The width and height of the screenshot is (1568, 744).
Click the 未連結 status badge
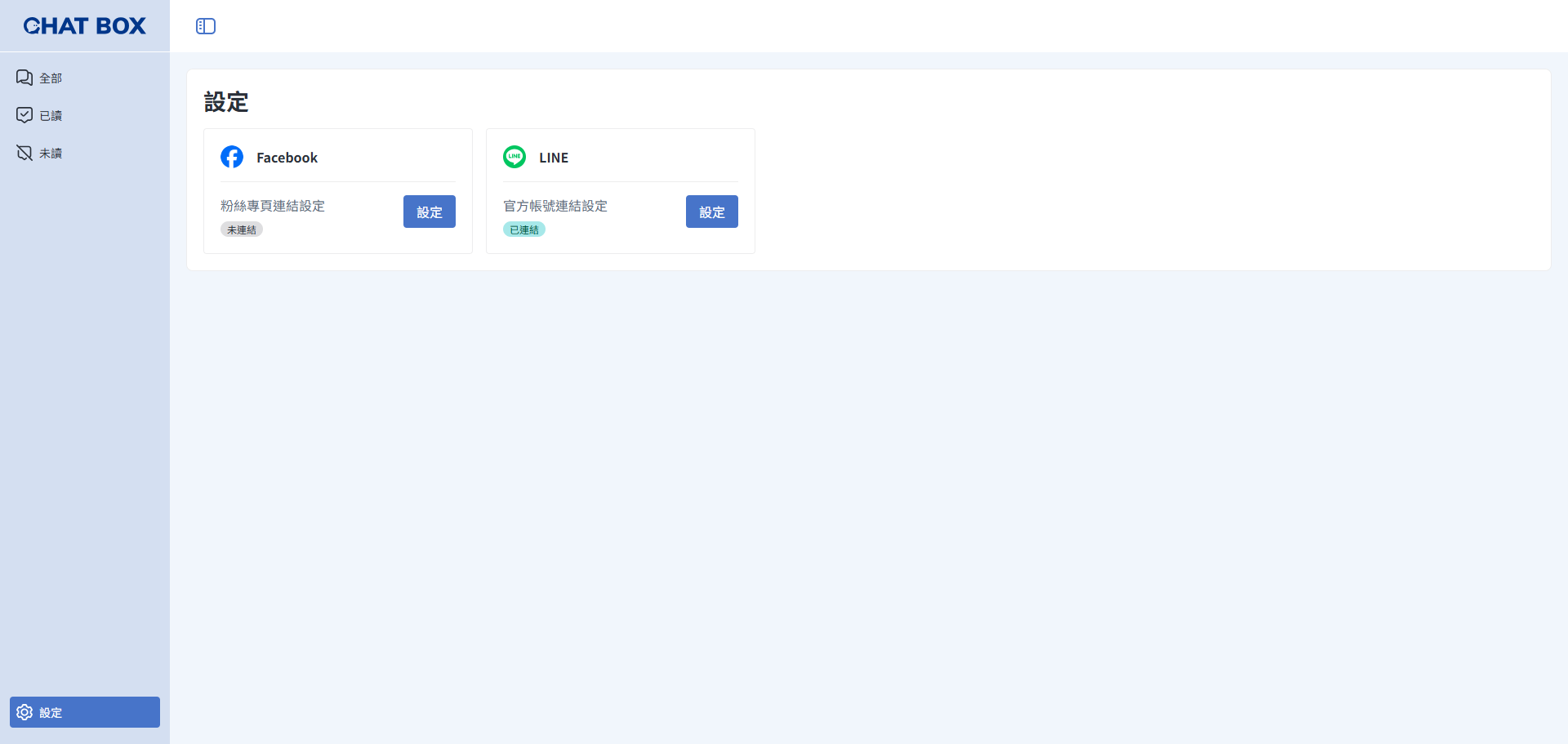coord(242,229)
